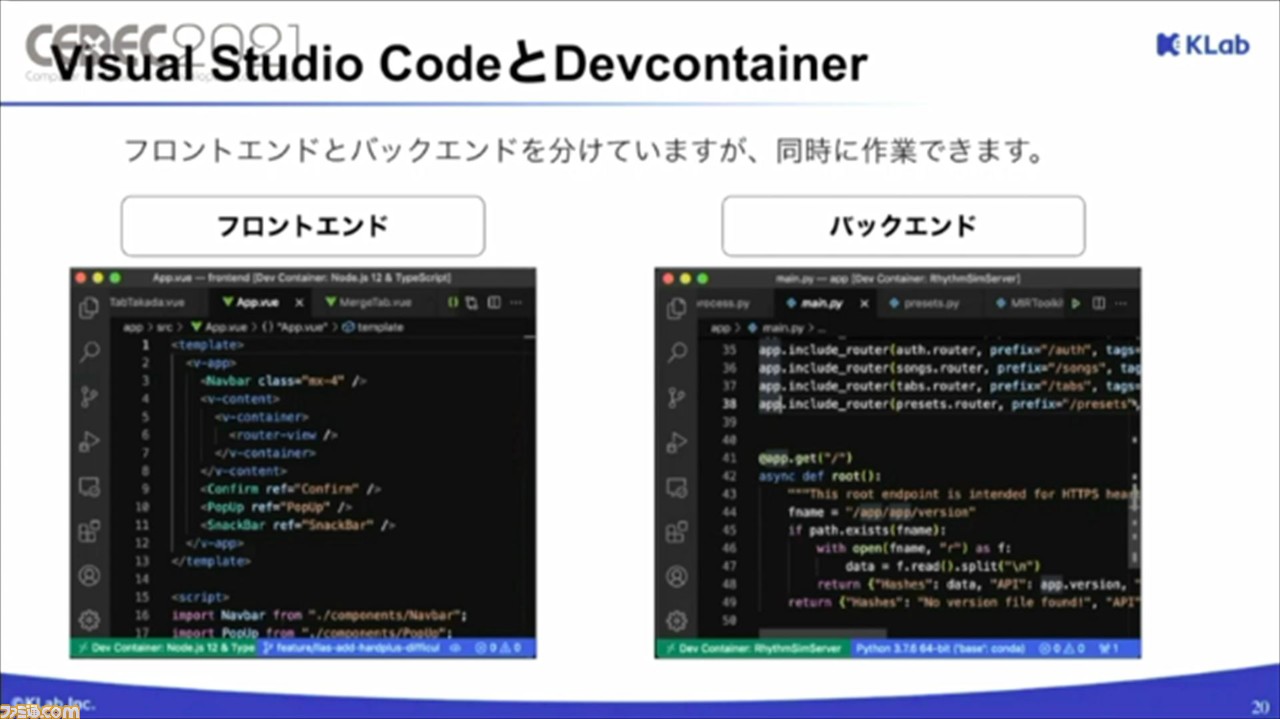The height and width of the screenshot is (719, 1280).
Task: Close the App.vue tab
Action: point(299,302)
